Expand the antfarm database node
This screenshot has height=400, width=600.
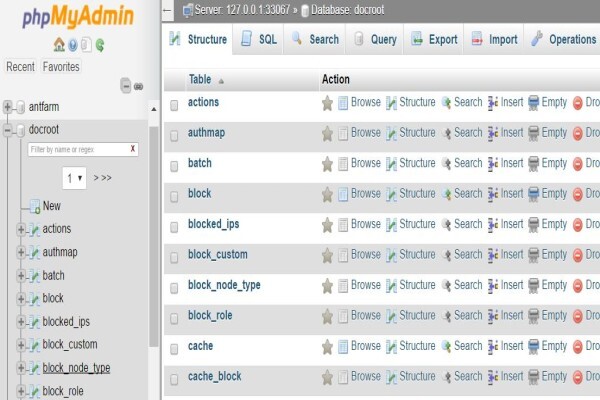click(x=7, y=106)
